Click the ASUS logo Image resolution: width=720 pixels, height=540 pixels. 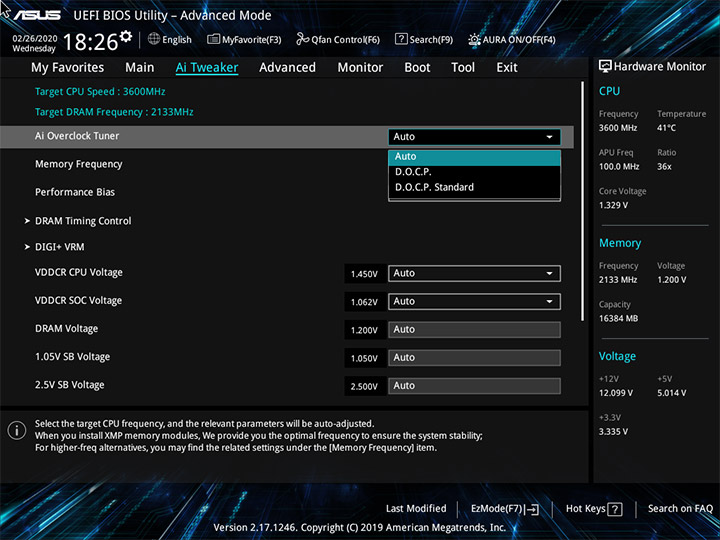point(37,15)
